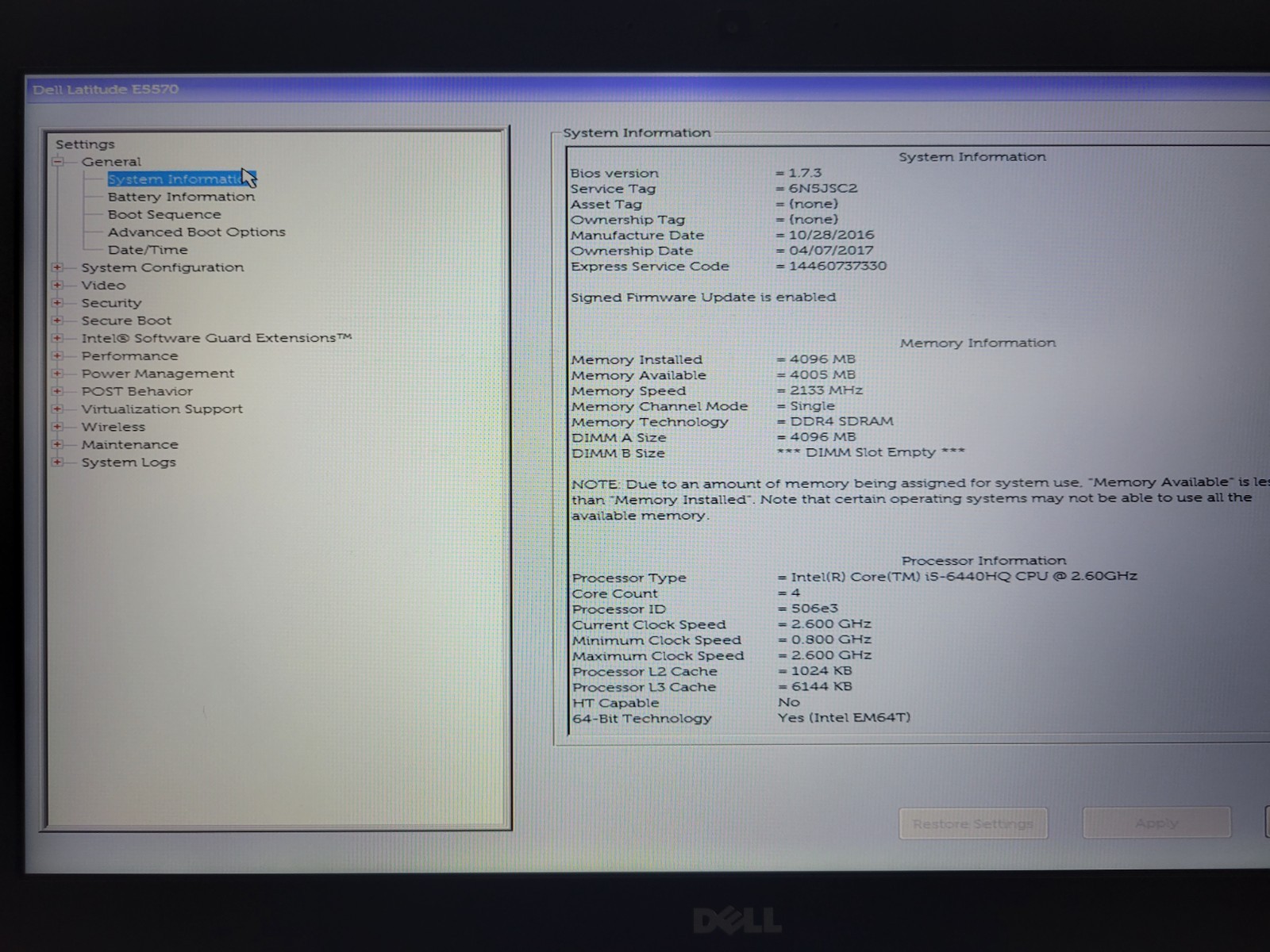1270x952 pixels.
Task: Click Memory Technology value DDR4 SDRAM
Action: pos(841,421)
